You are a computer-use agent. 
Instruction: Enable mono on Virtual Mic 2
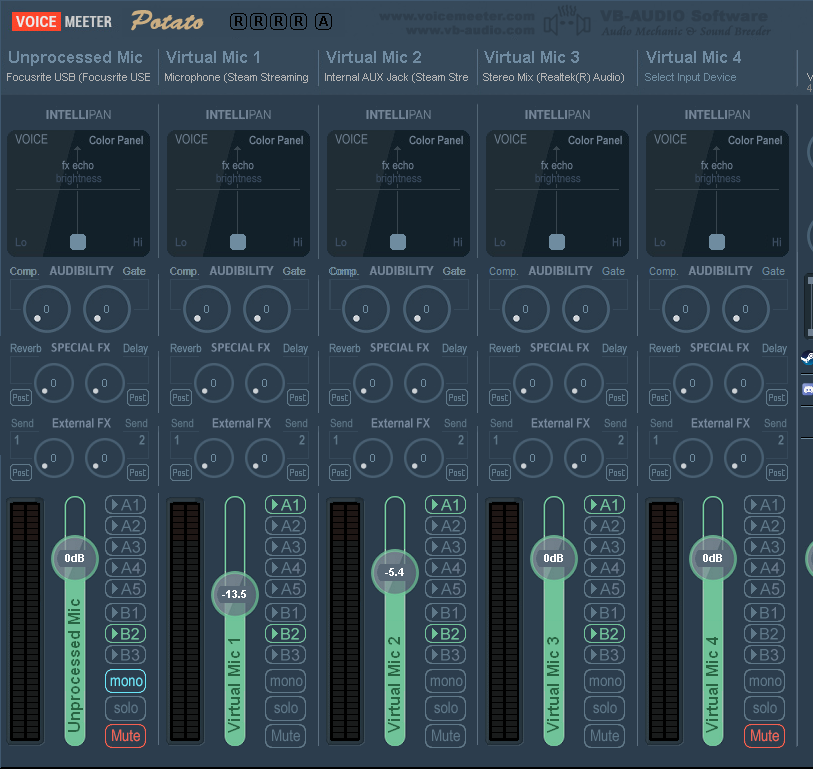[x=445, y=681]
